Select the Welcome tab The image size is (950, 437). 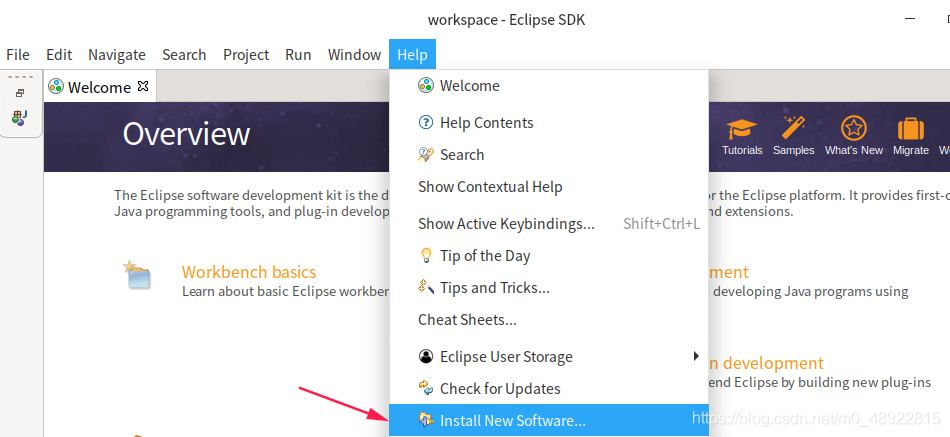click(x=98, y=87)
